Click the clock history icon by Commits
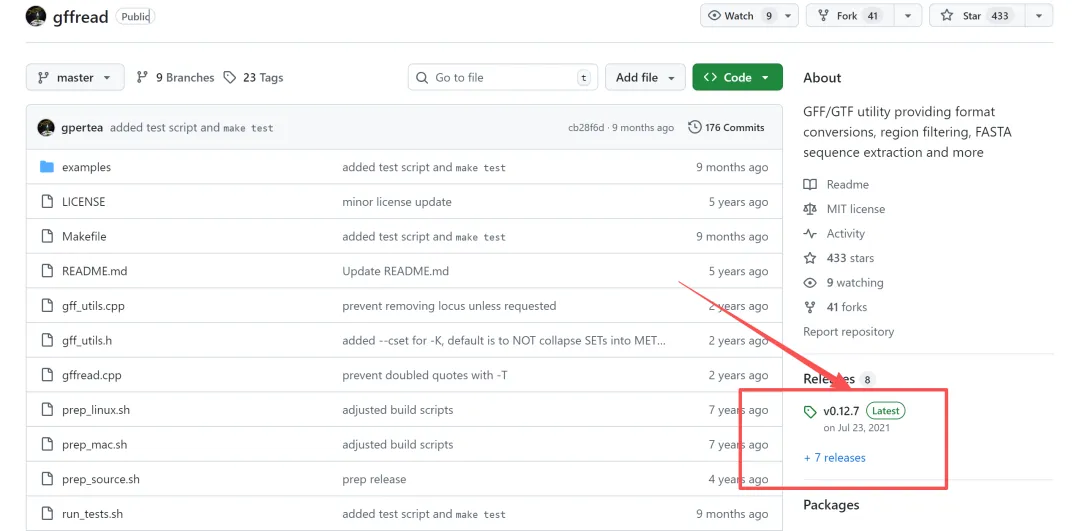The width and height of the screenshot is (1080, 531). point(695,127)
